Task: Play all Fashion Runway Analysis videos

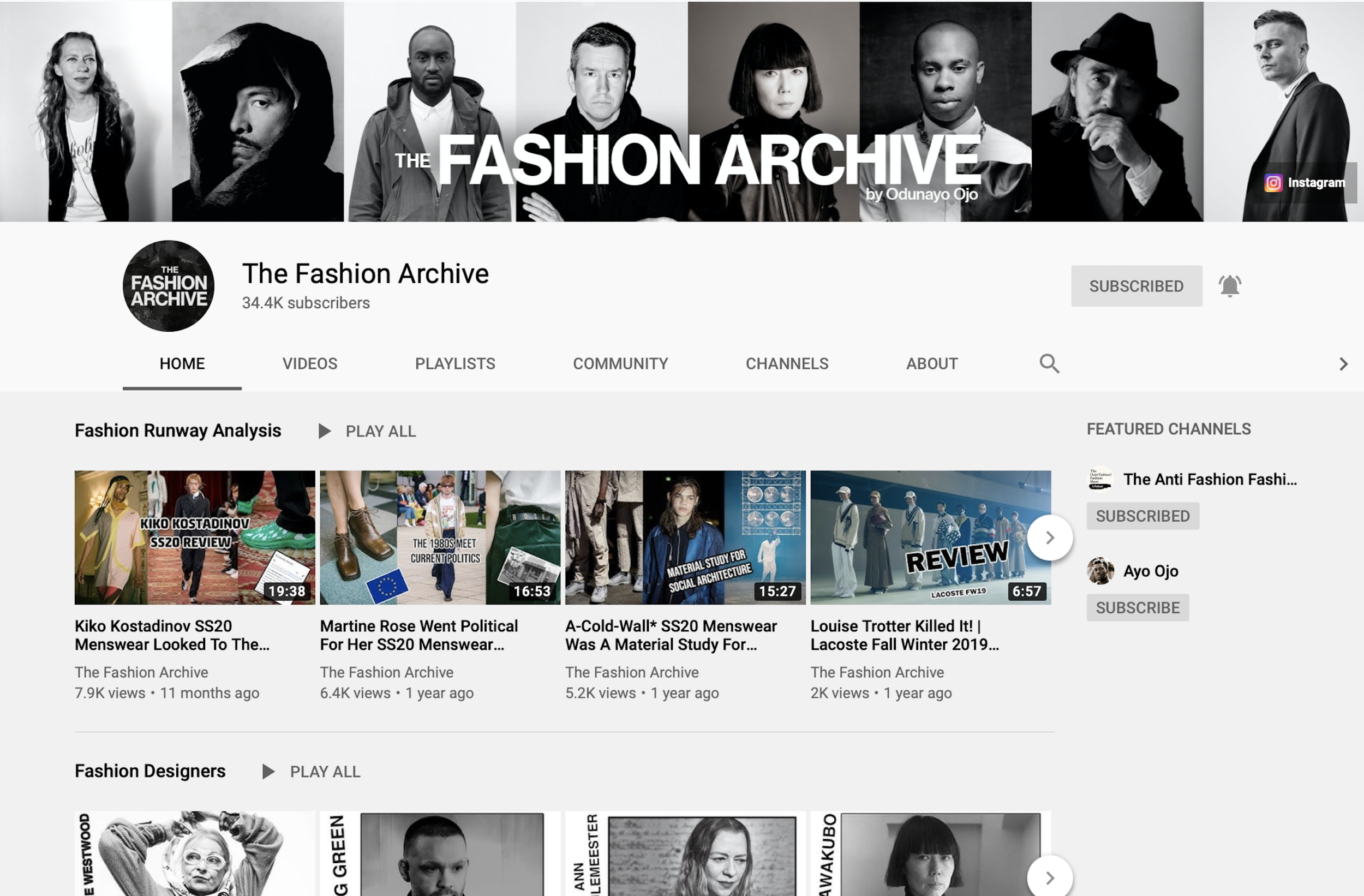Action: (x=368, y=431)
